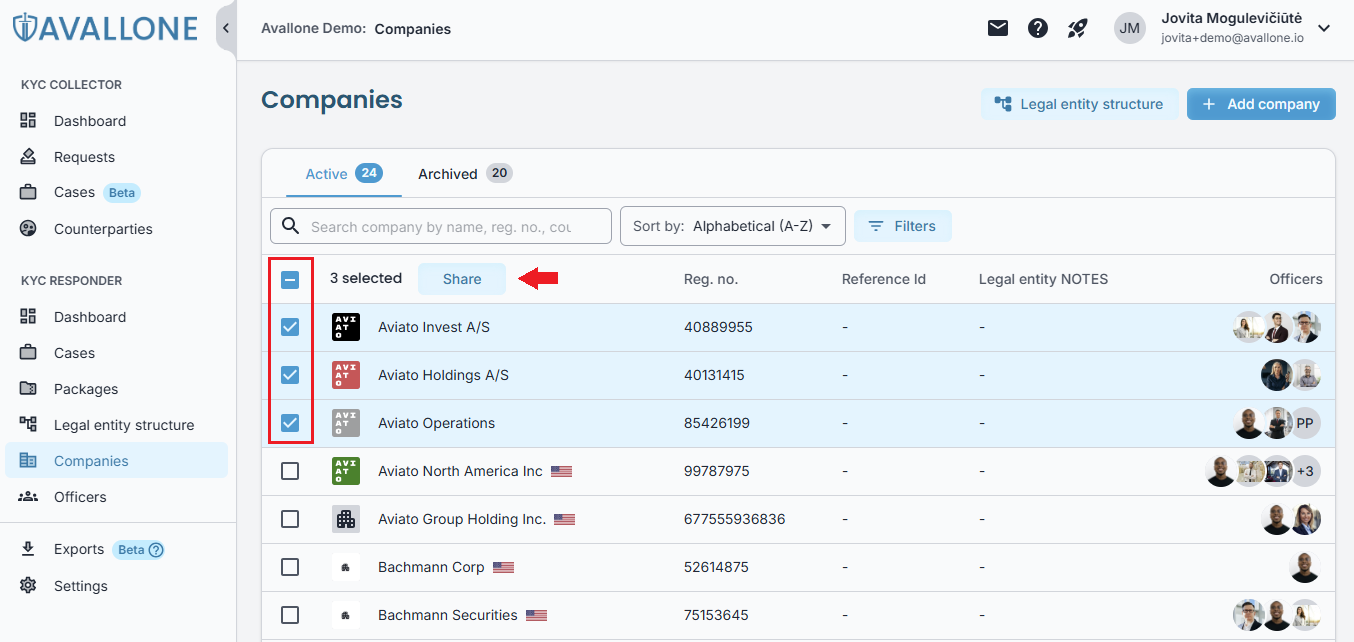Image resolution: width=1354 pixels, height=642 pixels.
Task: Click the JM user avatar
Action: 1130,28
